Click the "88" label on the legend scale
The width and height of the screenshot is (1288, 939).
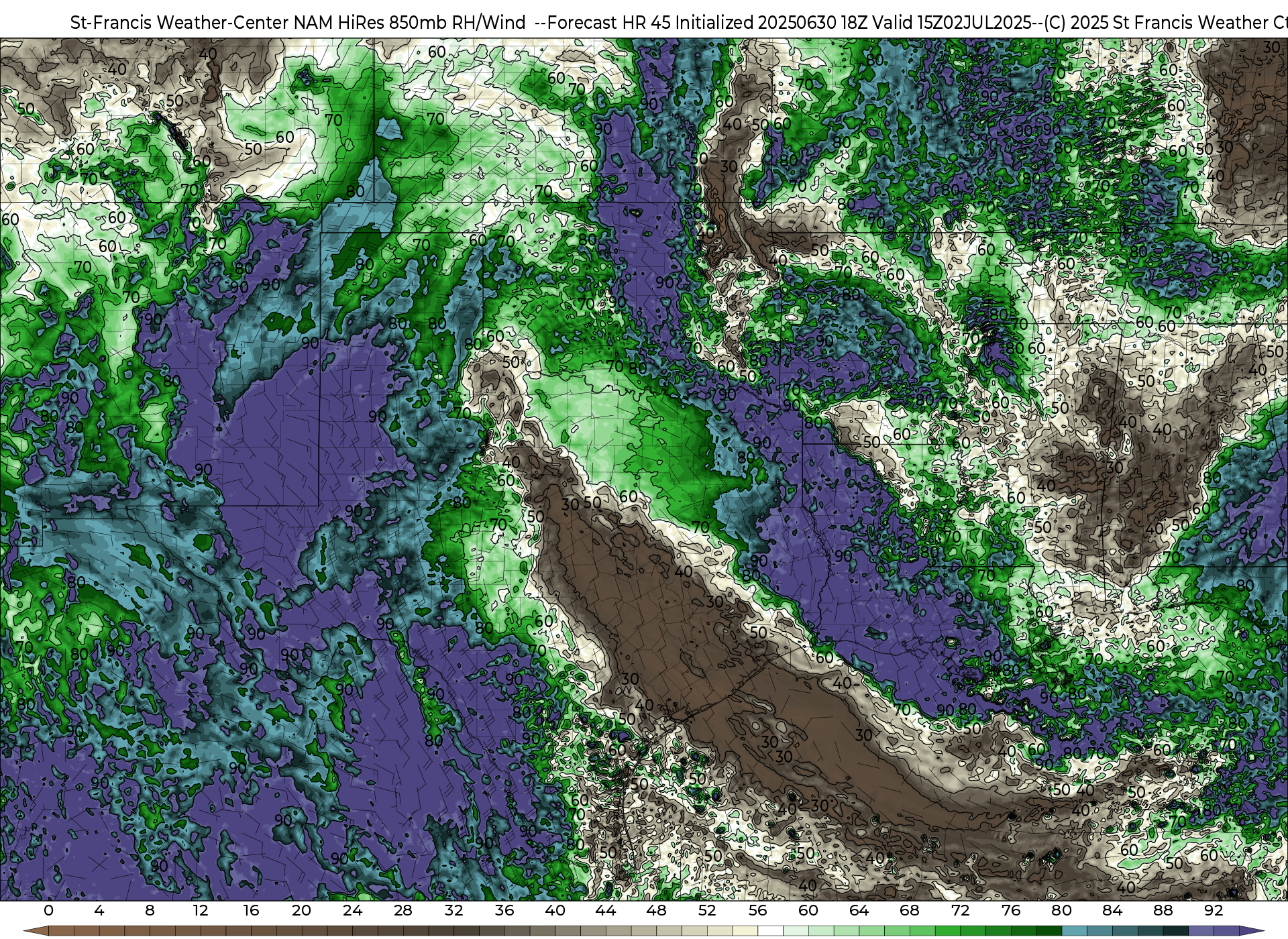[x=1163, y=911]
